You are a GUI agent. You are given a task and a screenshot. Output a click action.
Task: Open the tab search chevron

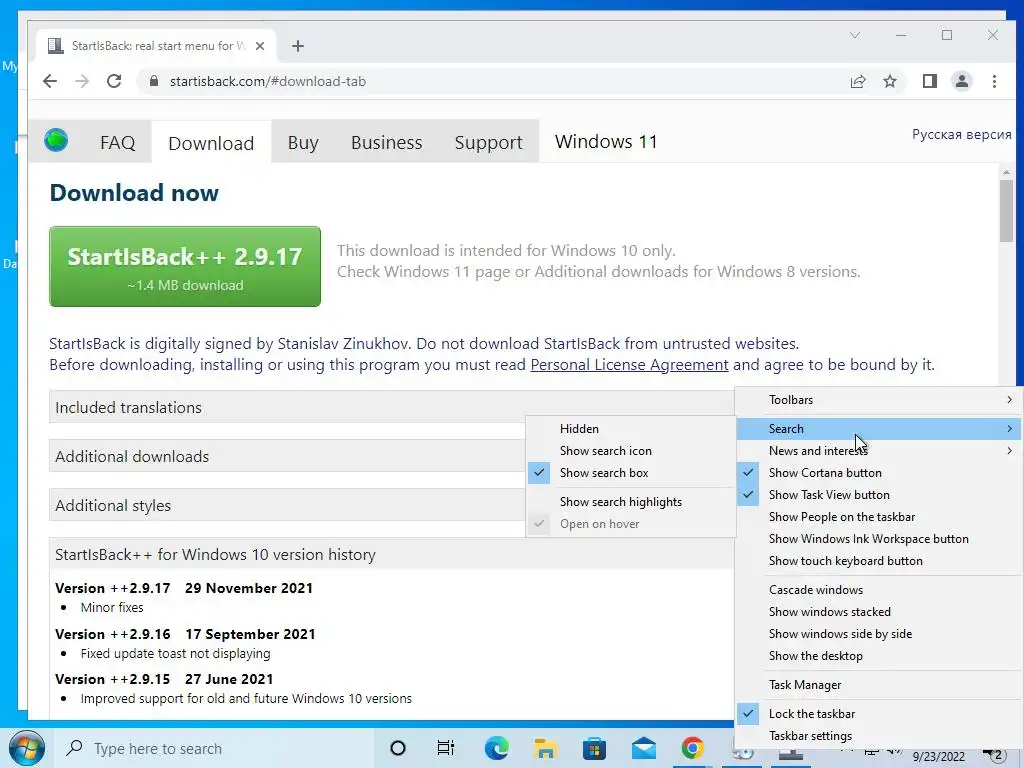tap(855, 35)
